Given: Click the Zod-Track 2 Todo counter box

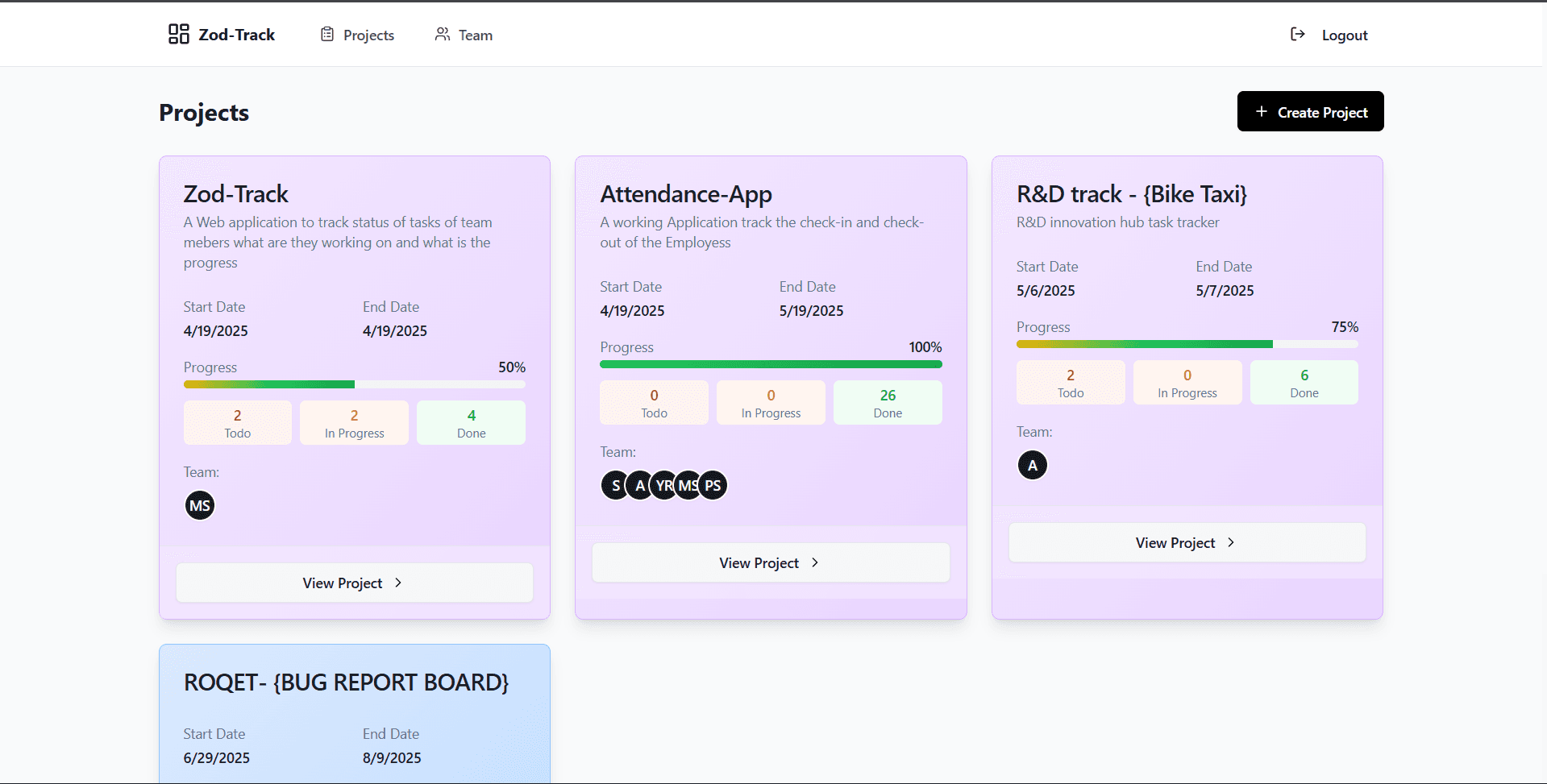Looking at the screenshot, I should point(238,423).
